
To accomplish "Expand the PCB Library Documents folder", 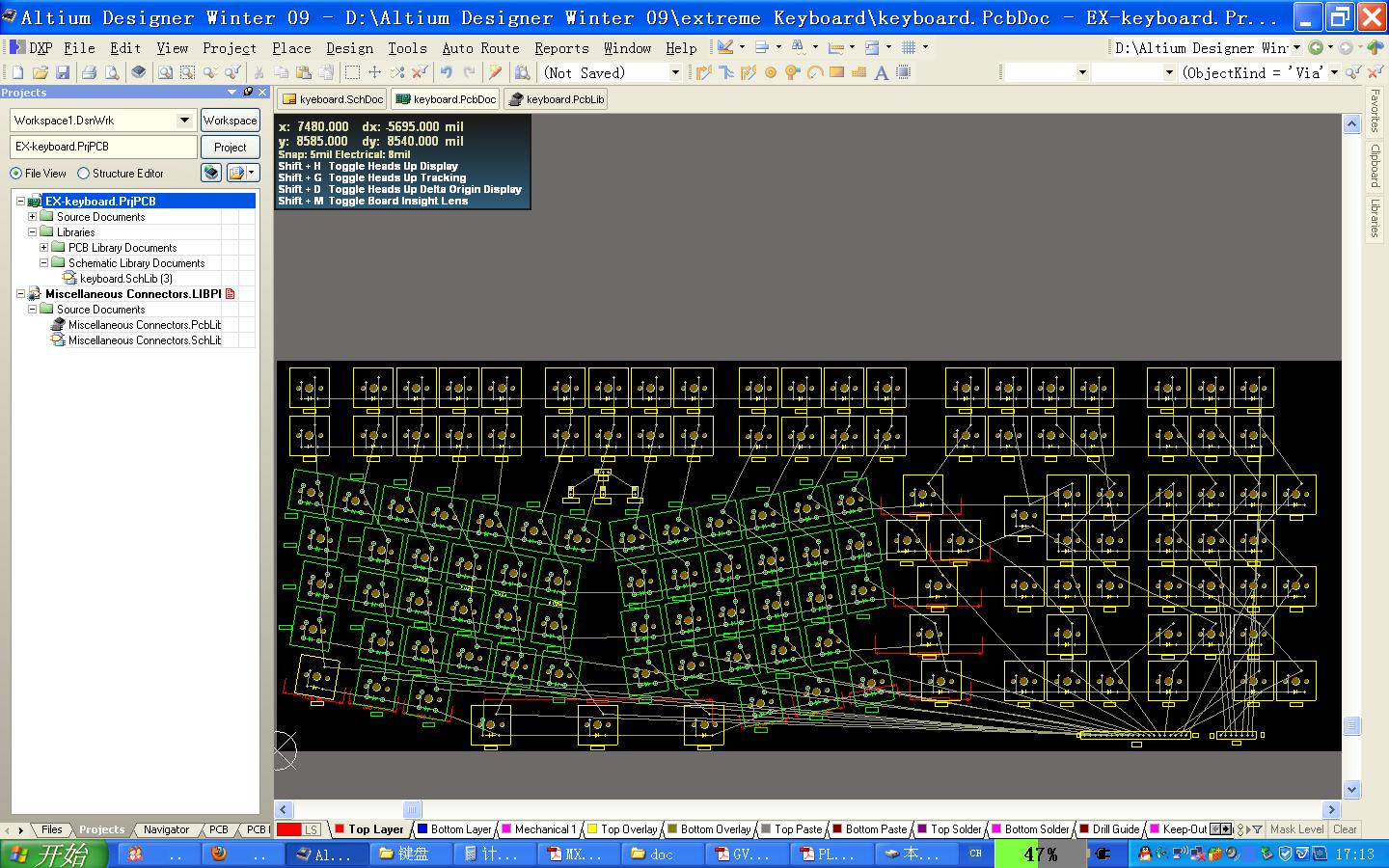I will coord(43,248).
